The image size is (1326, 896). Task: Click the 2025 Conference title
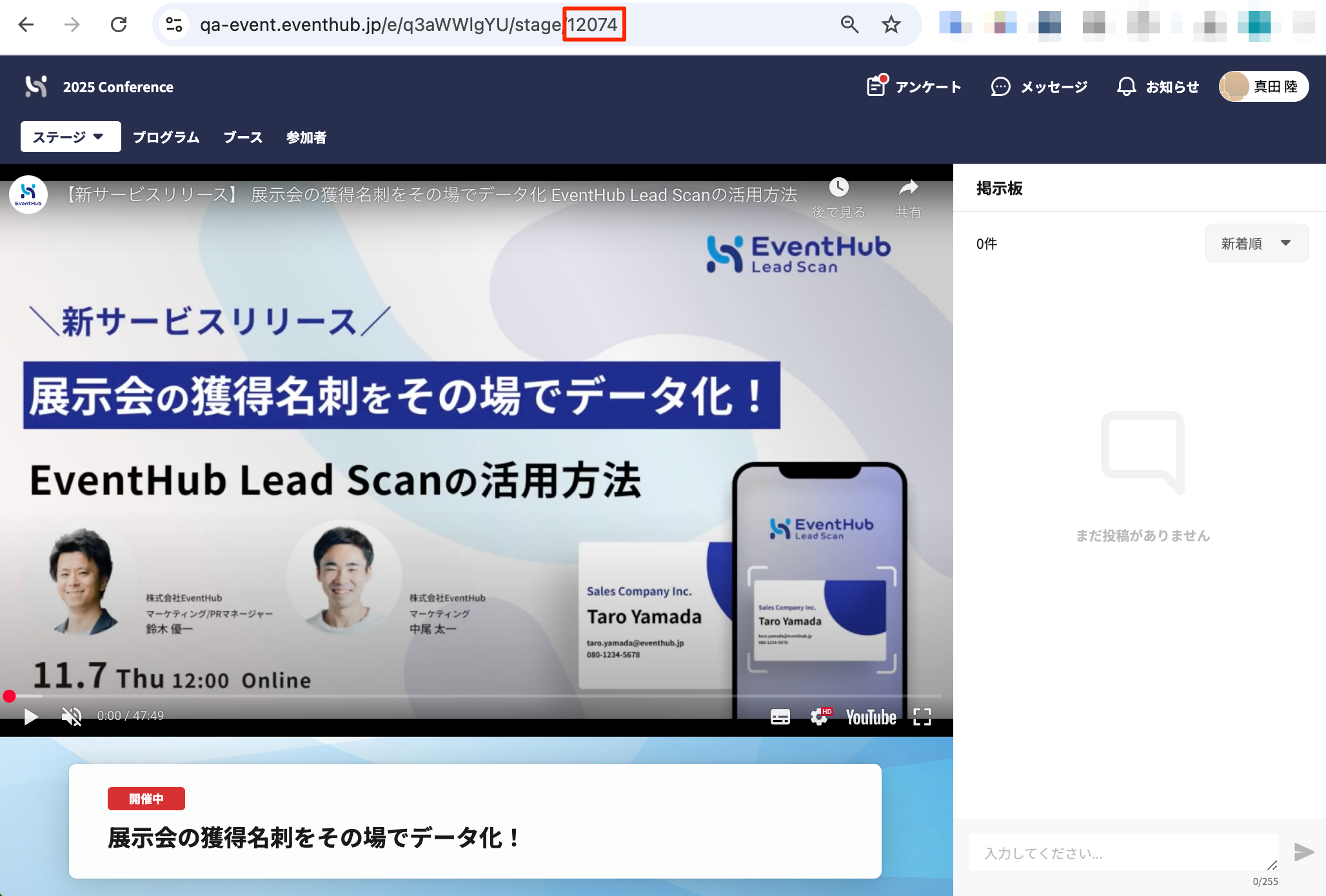click(x=118, y=87)
